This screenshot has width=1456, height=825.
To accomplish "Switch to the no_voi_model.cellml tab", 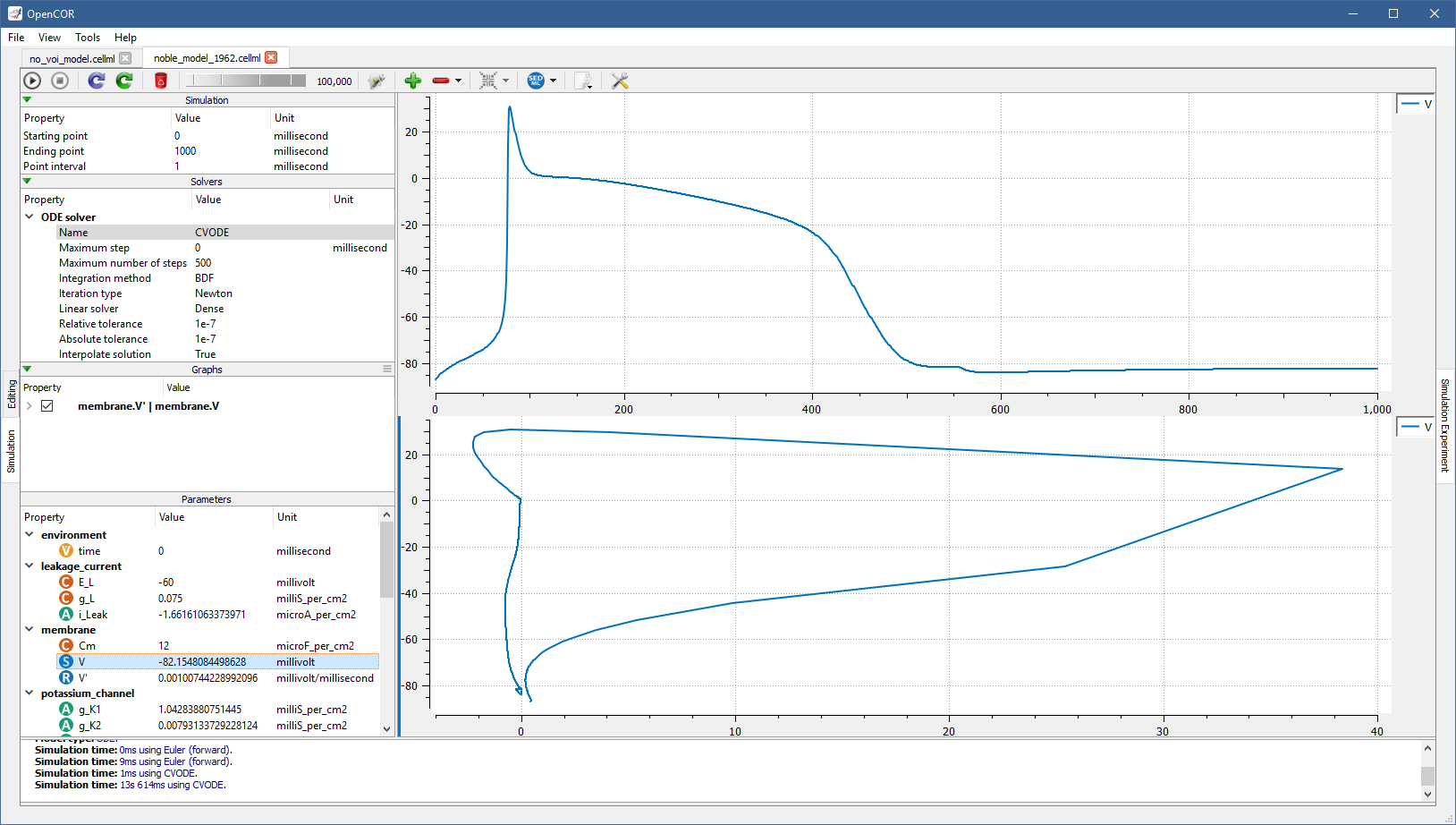I will pos(72,58).
